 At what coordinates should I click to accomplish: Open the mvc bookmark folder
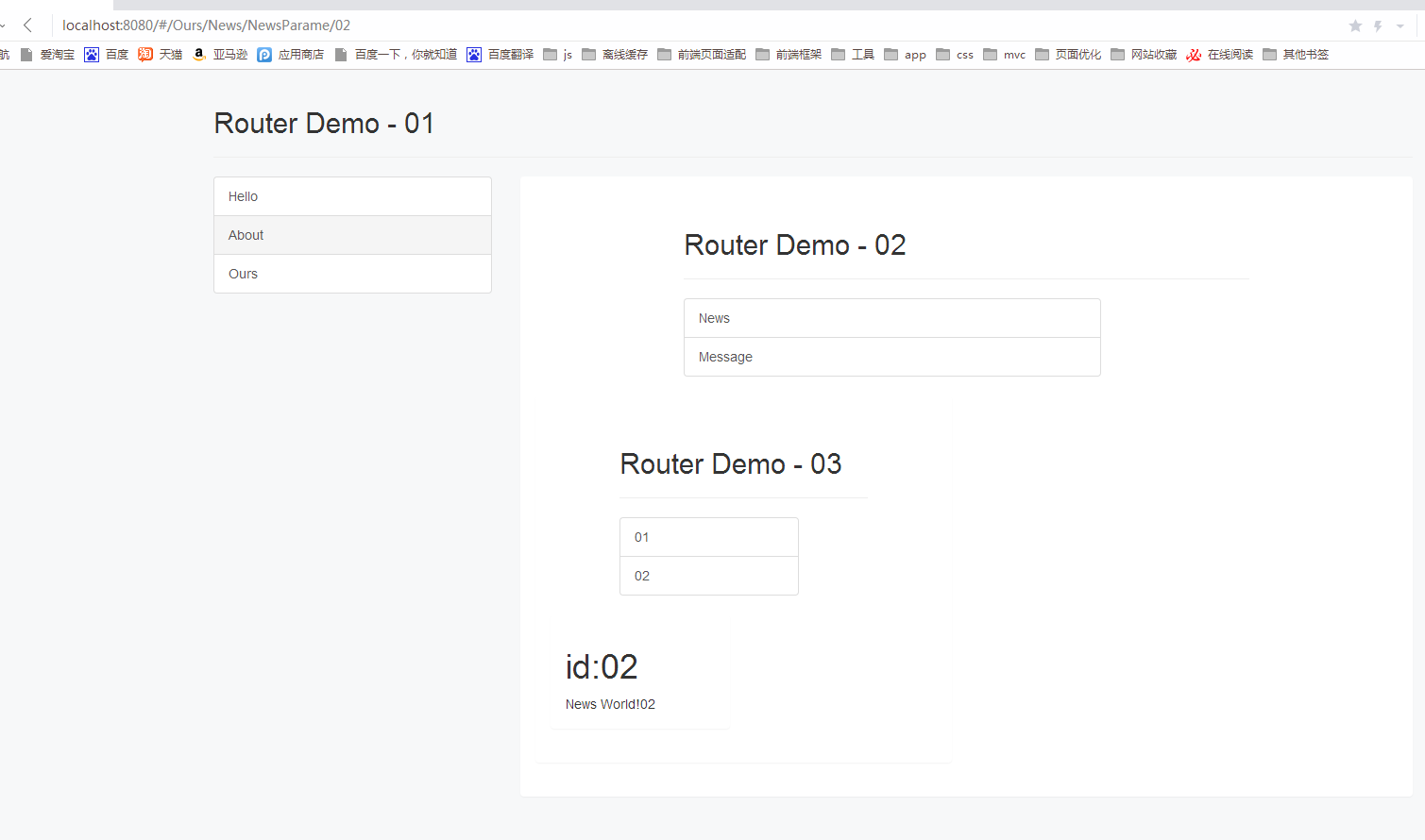[x=1005, y=55]
